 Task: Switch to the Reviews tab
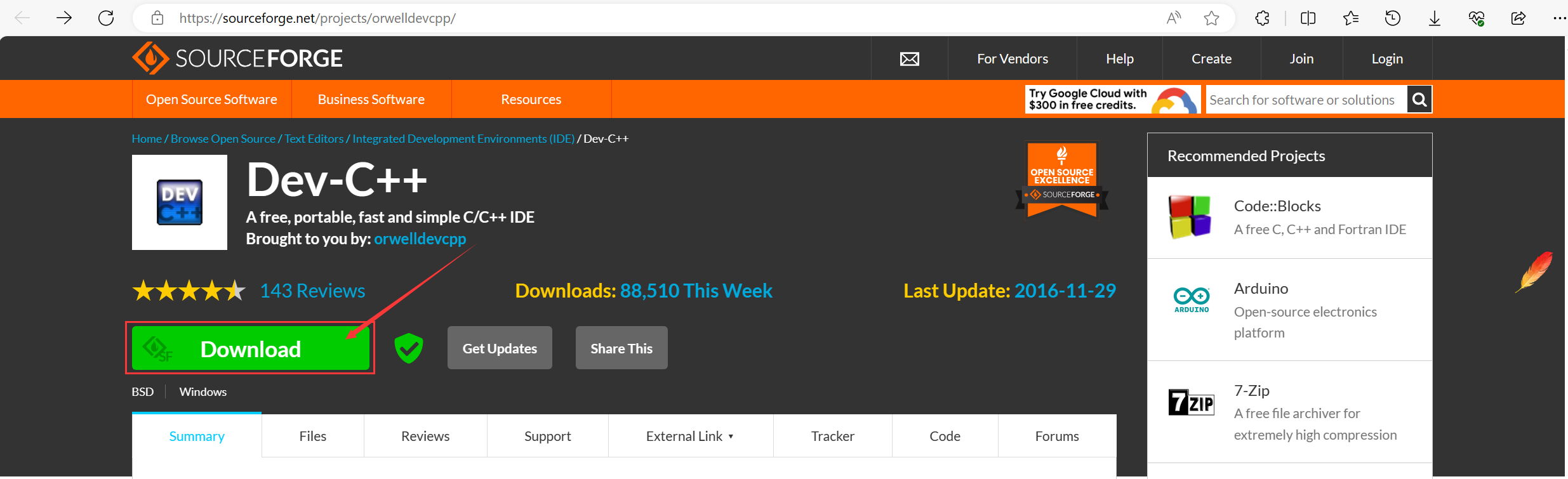(425, 436)
